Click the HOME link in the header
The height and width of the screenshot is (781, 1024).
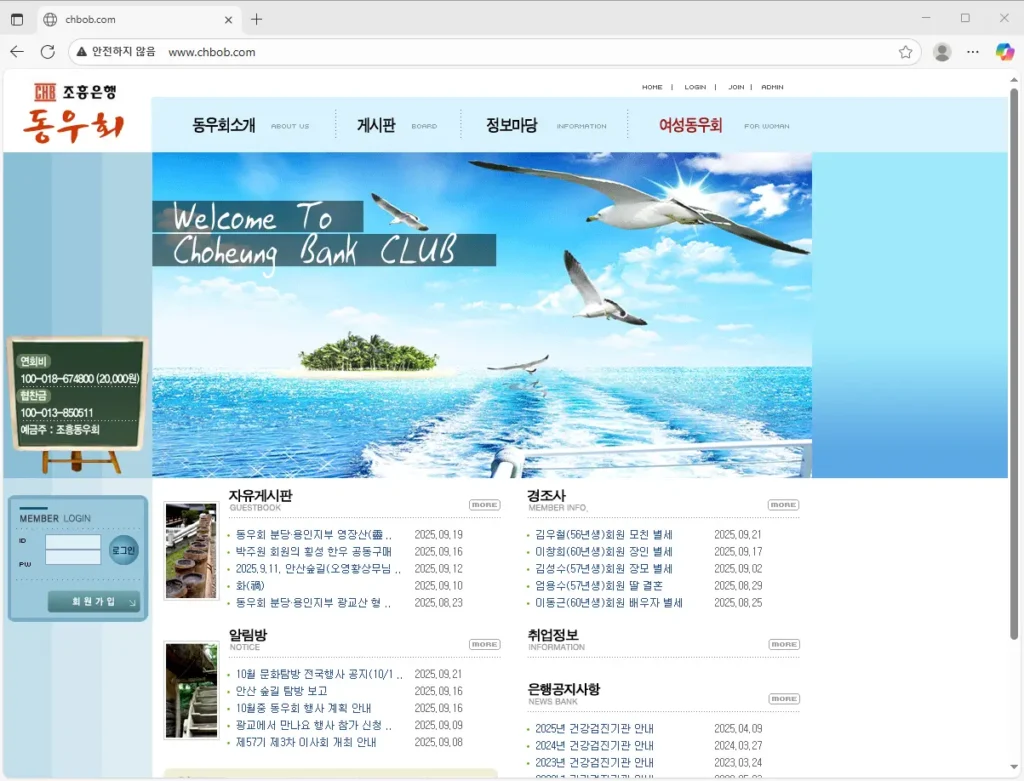652,87
